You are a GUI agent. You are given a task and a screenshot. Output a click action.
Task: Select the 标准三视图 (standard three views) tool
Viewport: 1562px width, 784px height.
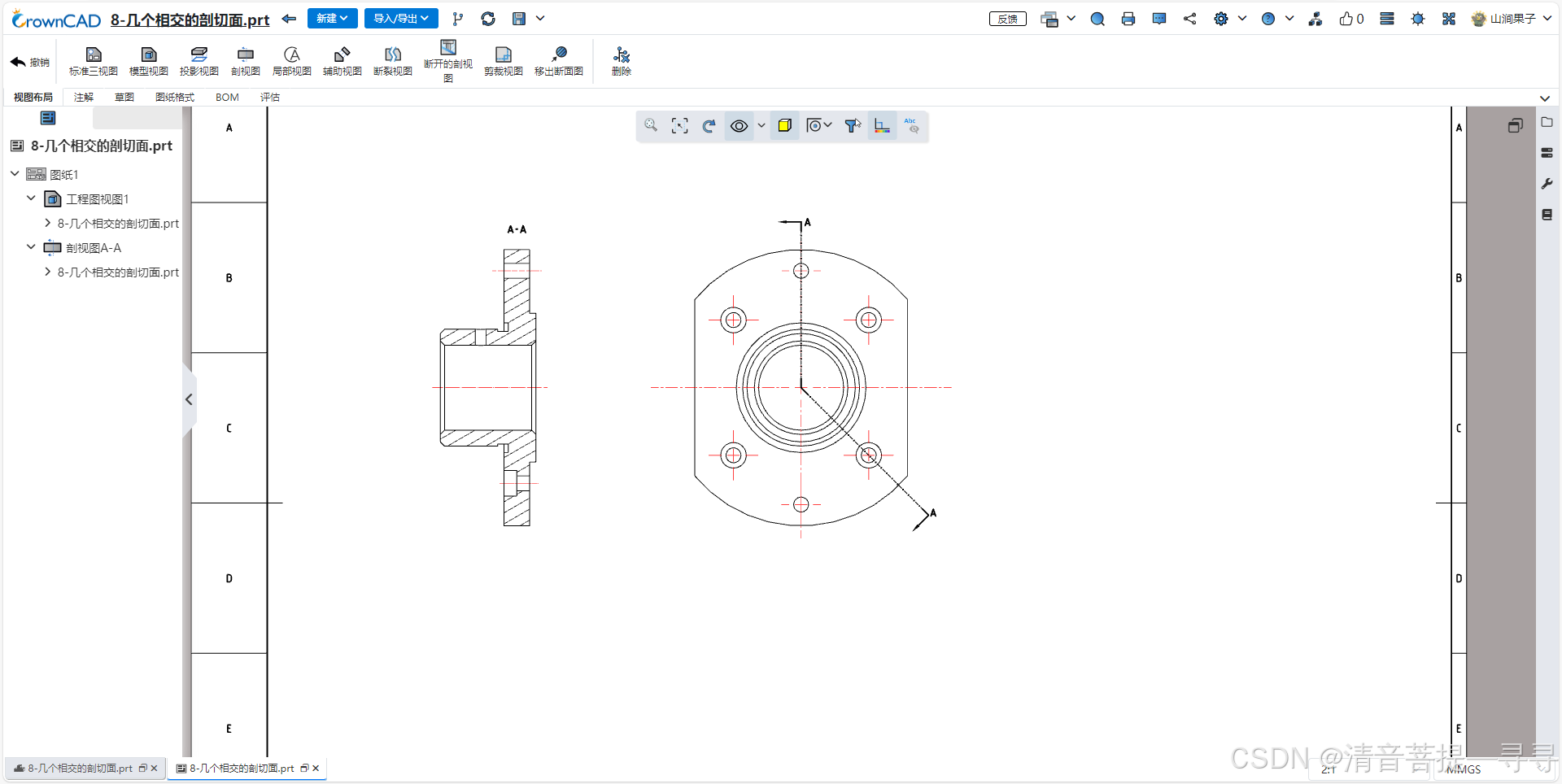click(x=94, y=62)
